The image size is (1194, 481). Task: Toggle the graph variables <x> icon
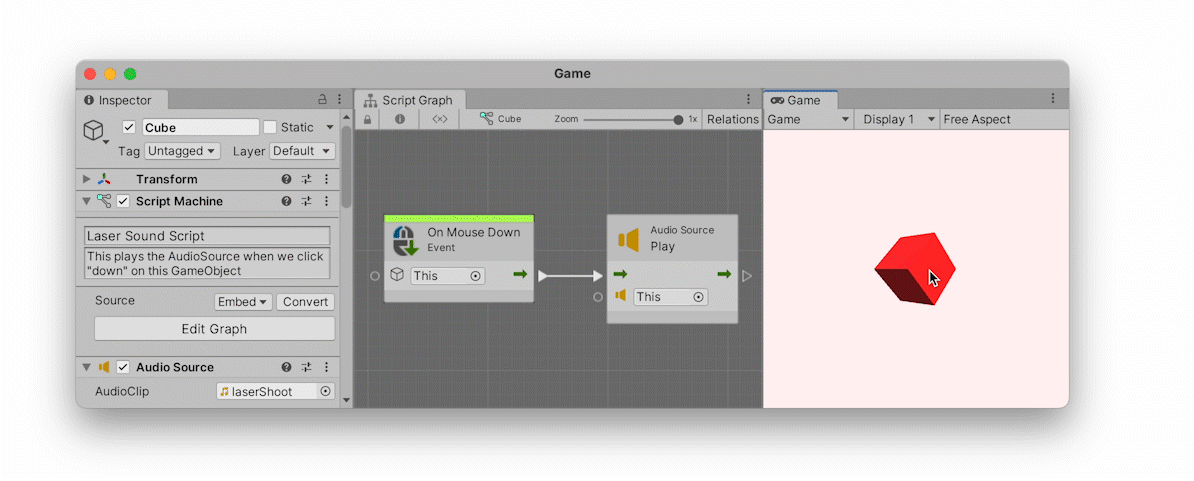(439, 119)
